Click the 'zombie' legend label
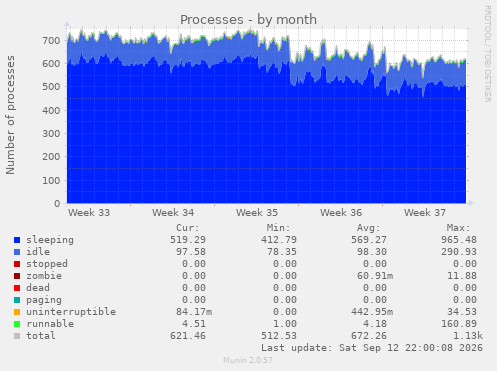 click(x=44, y=276)
